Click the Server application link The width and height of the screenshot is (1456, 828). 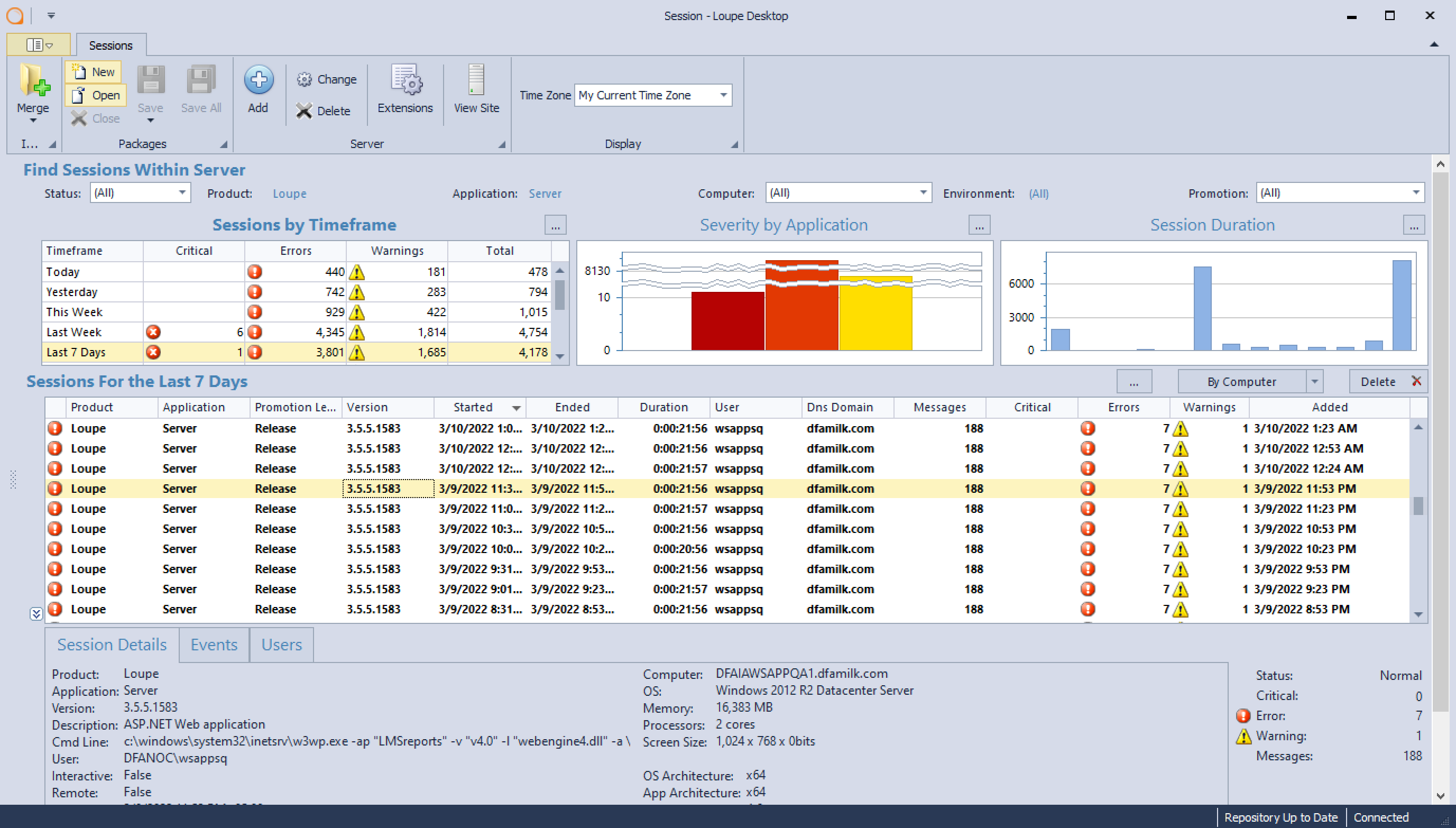(545, 193)
